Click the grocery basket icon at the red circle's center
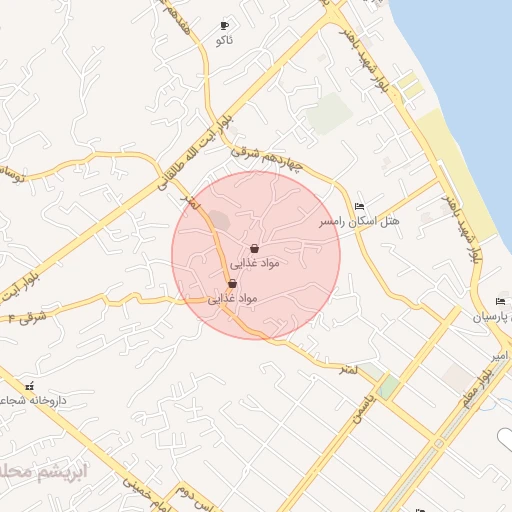 point(254,248)
